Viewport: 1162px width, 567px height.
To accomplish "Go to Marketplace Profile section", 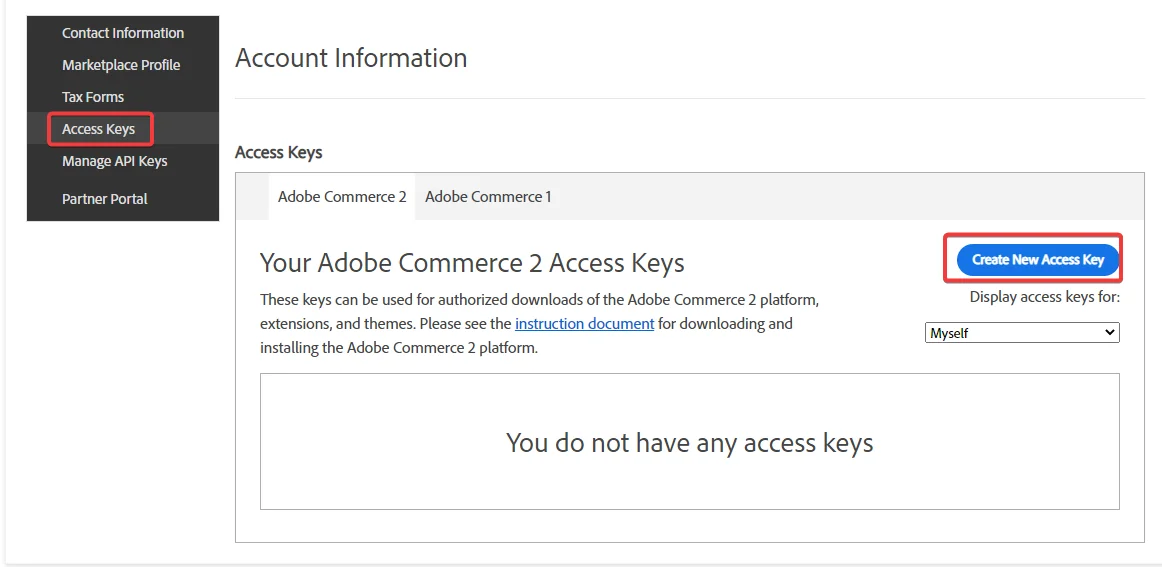I will 121,64.
